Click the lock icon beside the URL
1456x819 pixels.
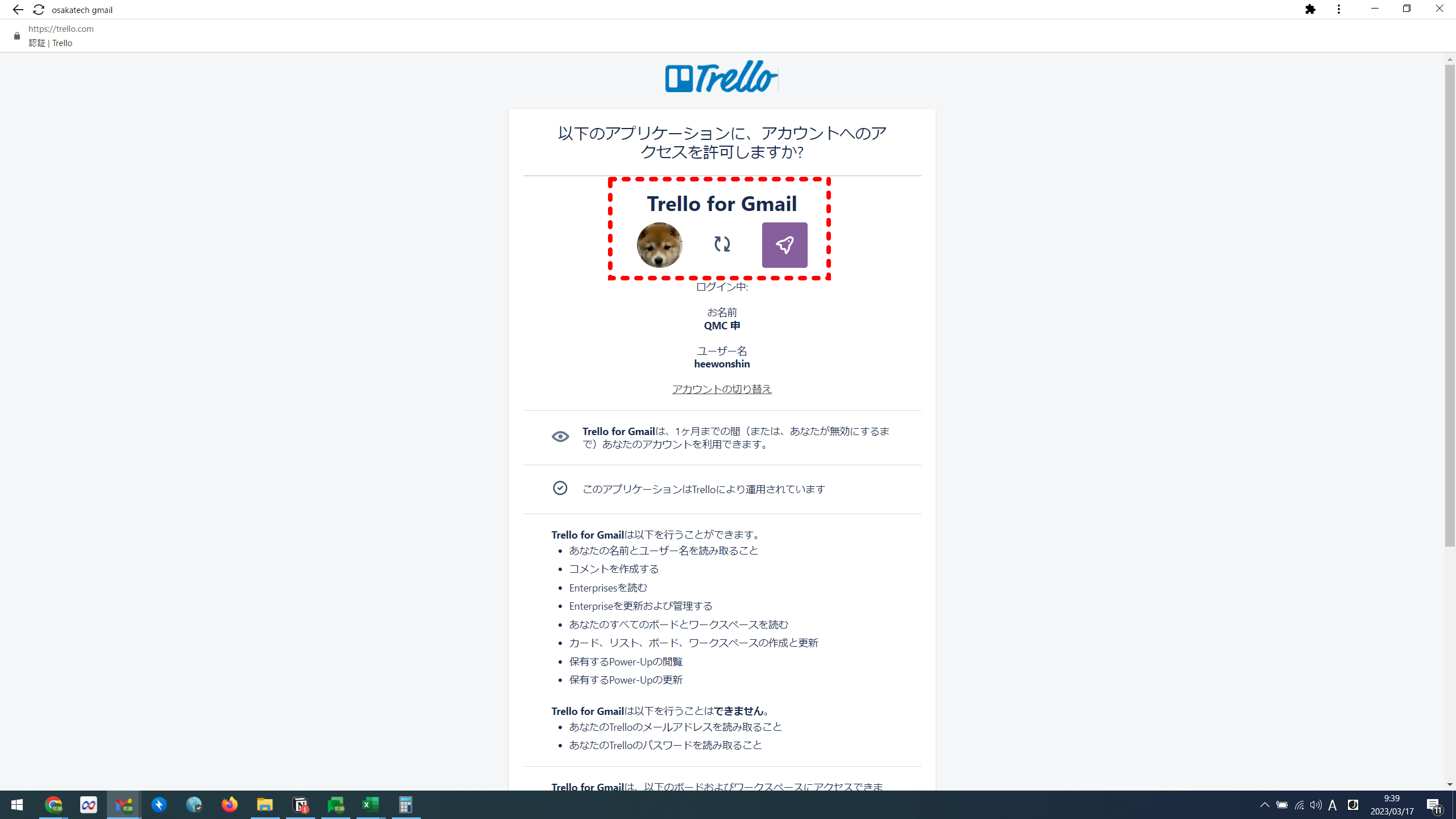(17, 36)
